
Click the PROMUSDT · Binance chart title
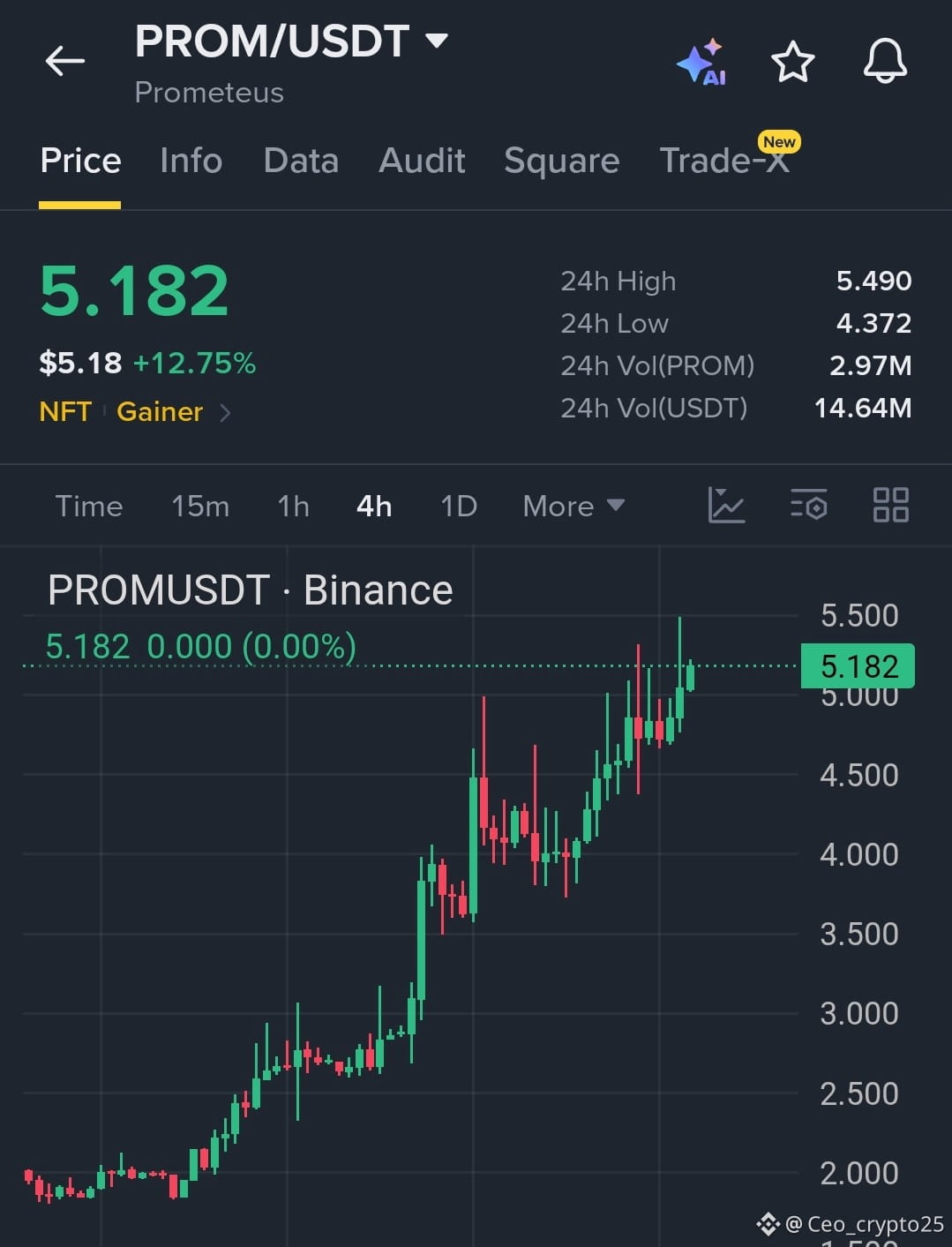coord(250,590)
